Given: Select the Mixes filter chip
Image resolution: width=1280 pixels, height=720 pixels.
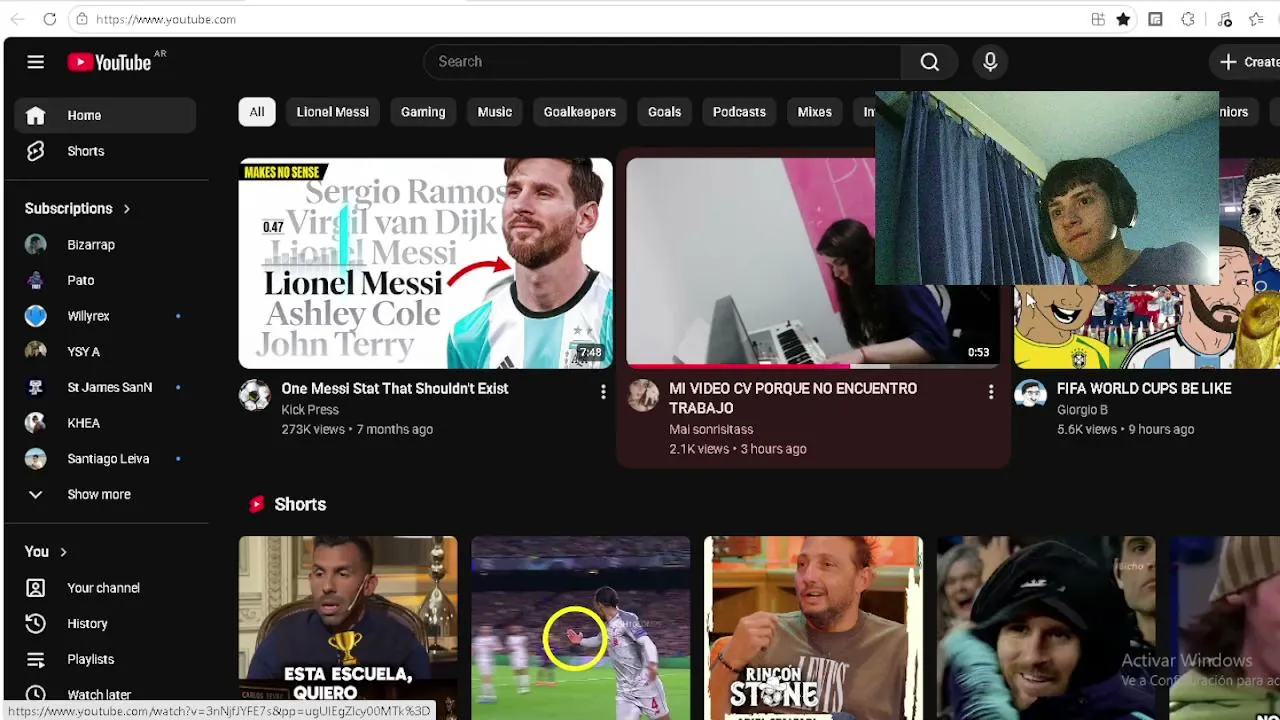Looking at the screenshot, I should [x=815, y=112].
